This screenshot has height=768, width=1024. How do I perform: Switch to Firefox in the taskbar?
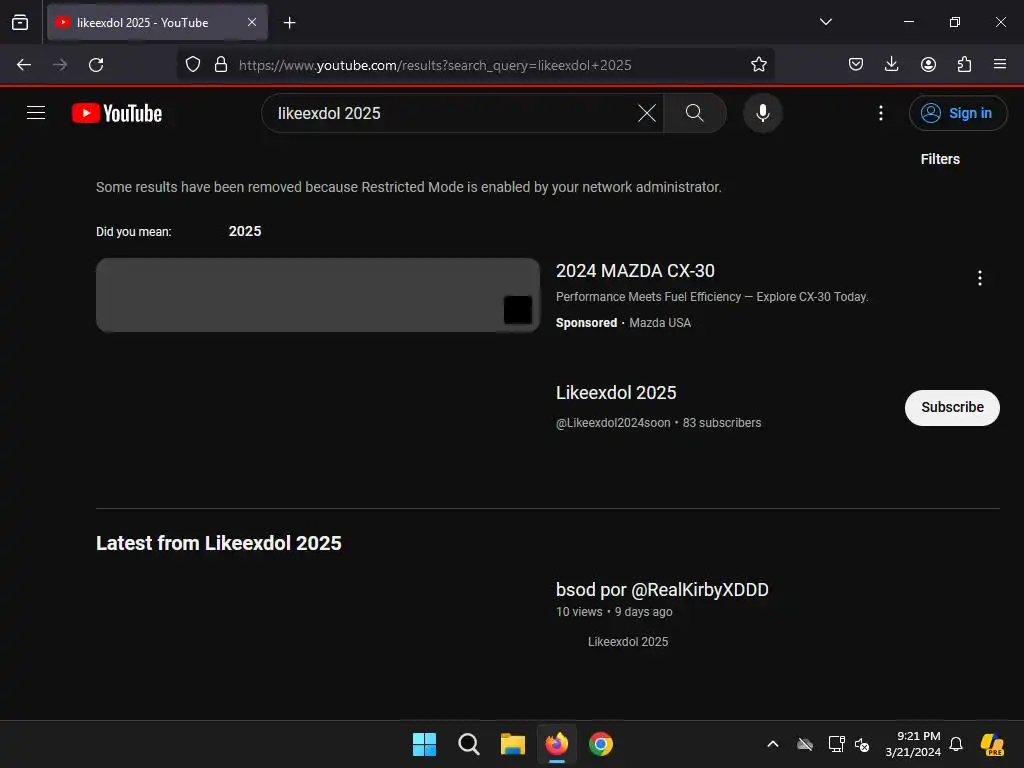coord(556,744)
